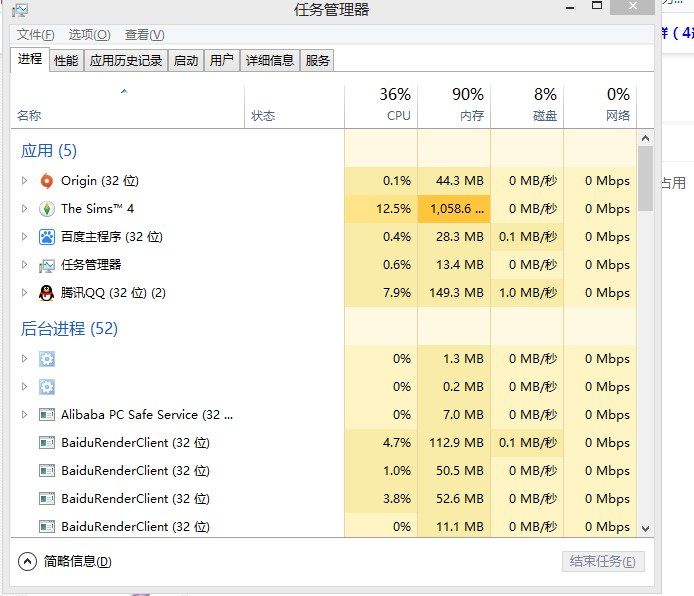Click Alibaba PC Safe Service icon
The width and height of the screenshot is (694, 596).
(47, 415)
